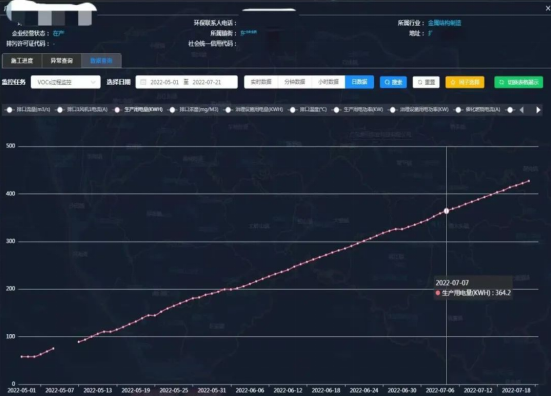This screenshot has width=551, height=396.
Task: Expand the dropdown chevron in monitoring task box
Action: point(93,82)
